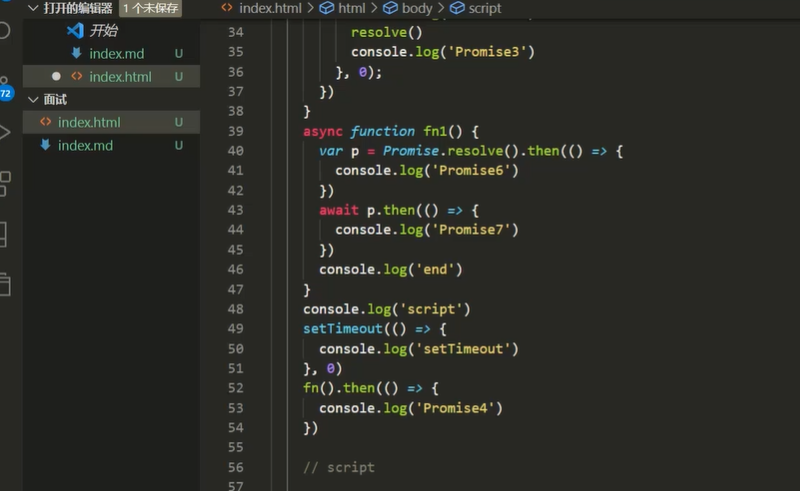800x491 pixels.
Task: Click script breadcrumb segment
Action: click(x=485, y=8)
